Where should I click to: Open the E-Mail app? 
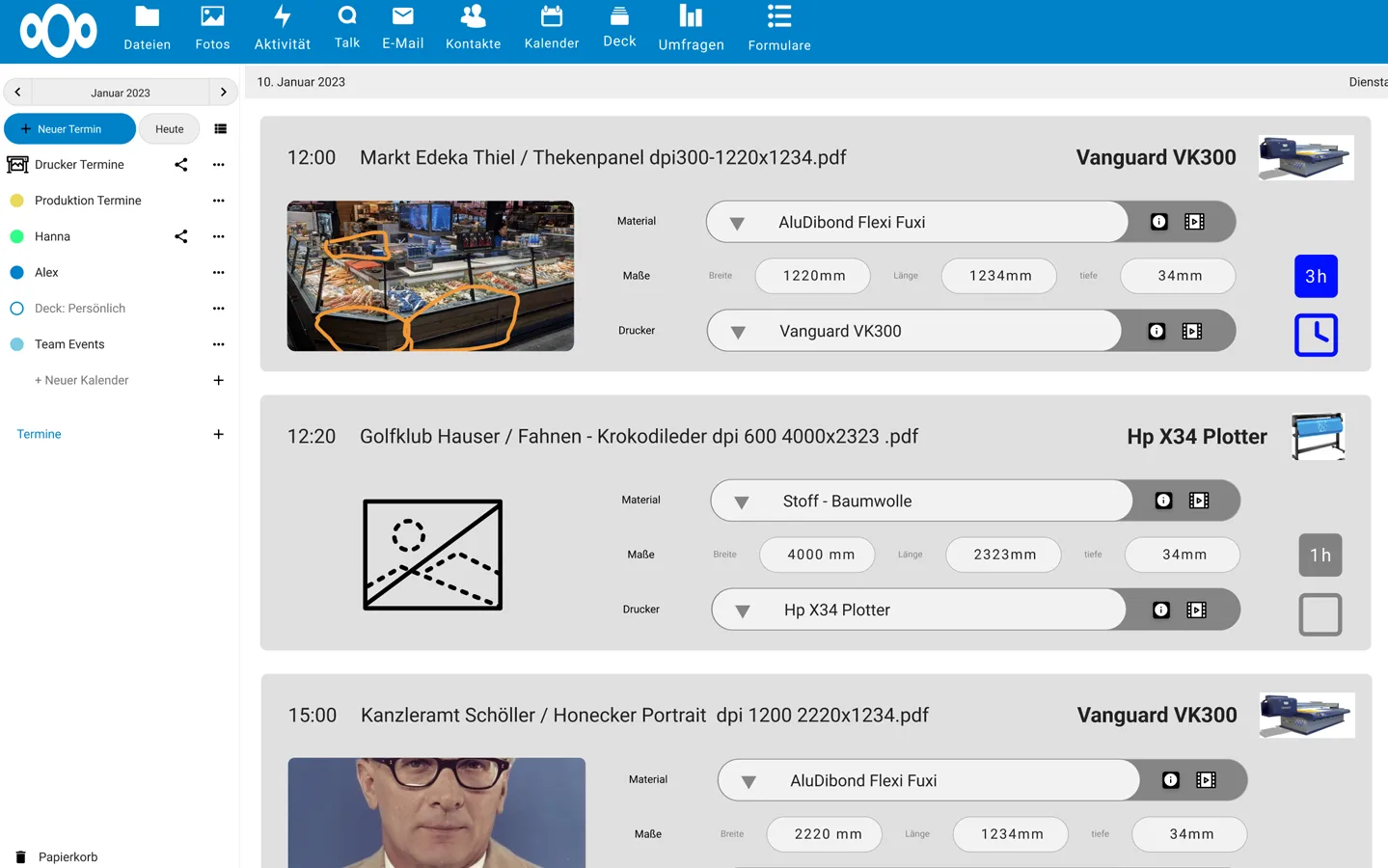(x=403, y=29)
